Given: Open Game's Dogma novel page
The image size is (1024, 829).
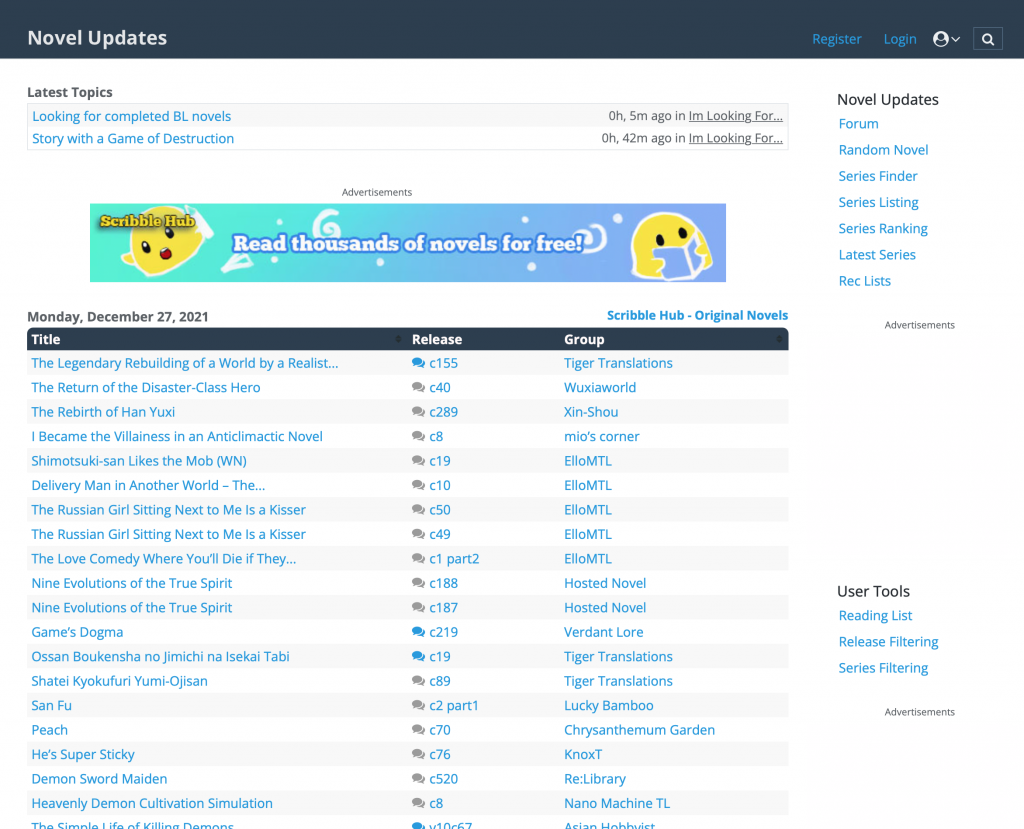Looking at the screenshot, I should (x=77, y=632).
